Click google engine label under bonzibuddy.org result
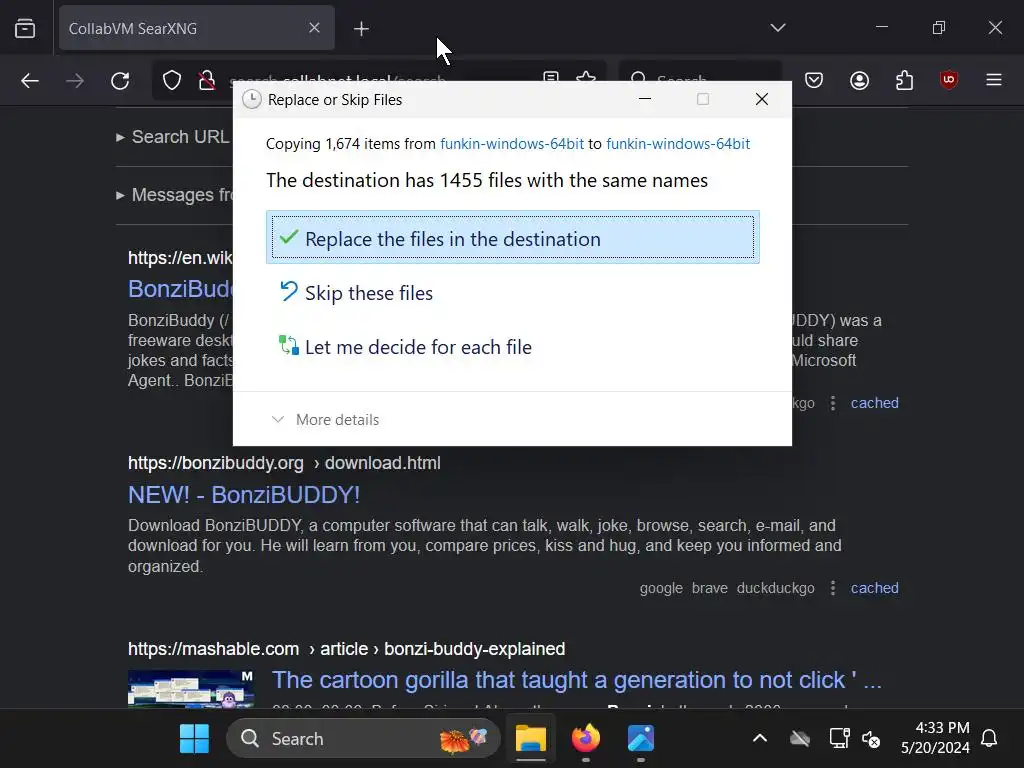 pyautogui.click(x=661, y=588)
